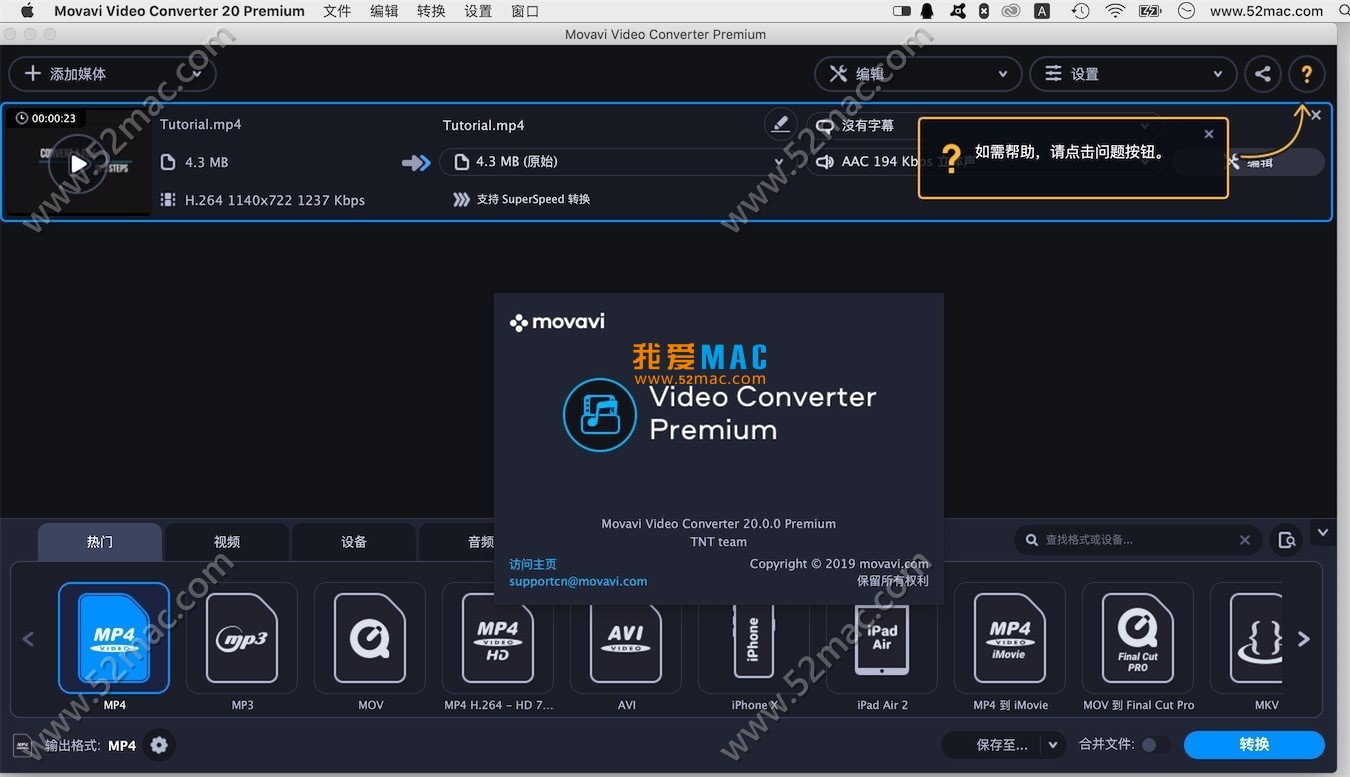Remove Tutorial.mp4 with the X button
This screenshot has height=777, width=1350.
1316,115
